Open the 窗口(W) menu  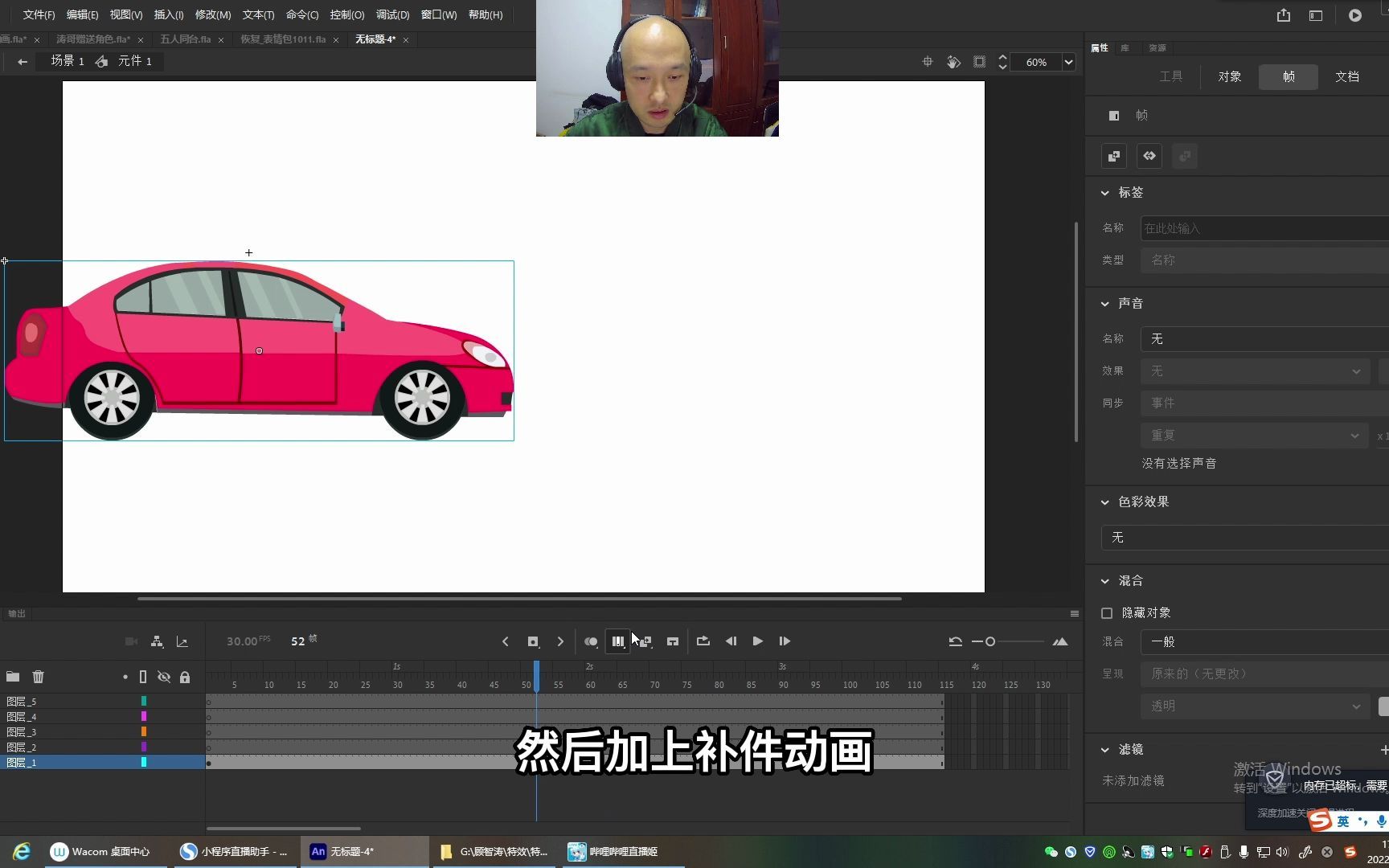439,14
